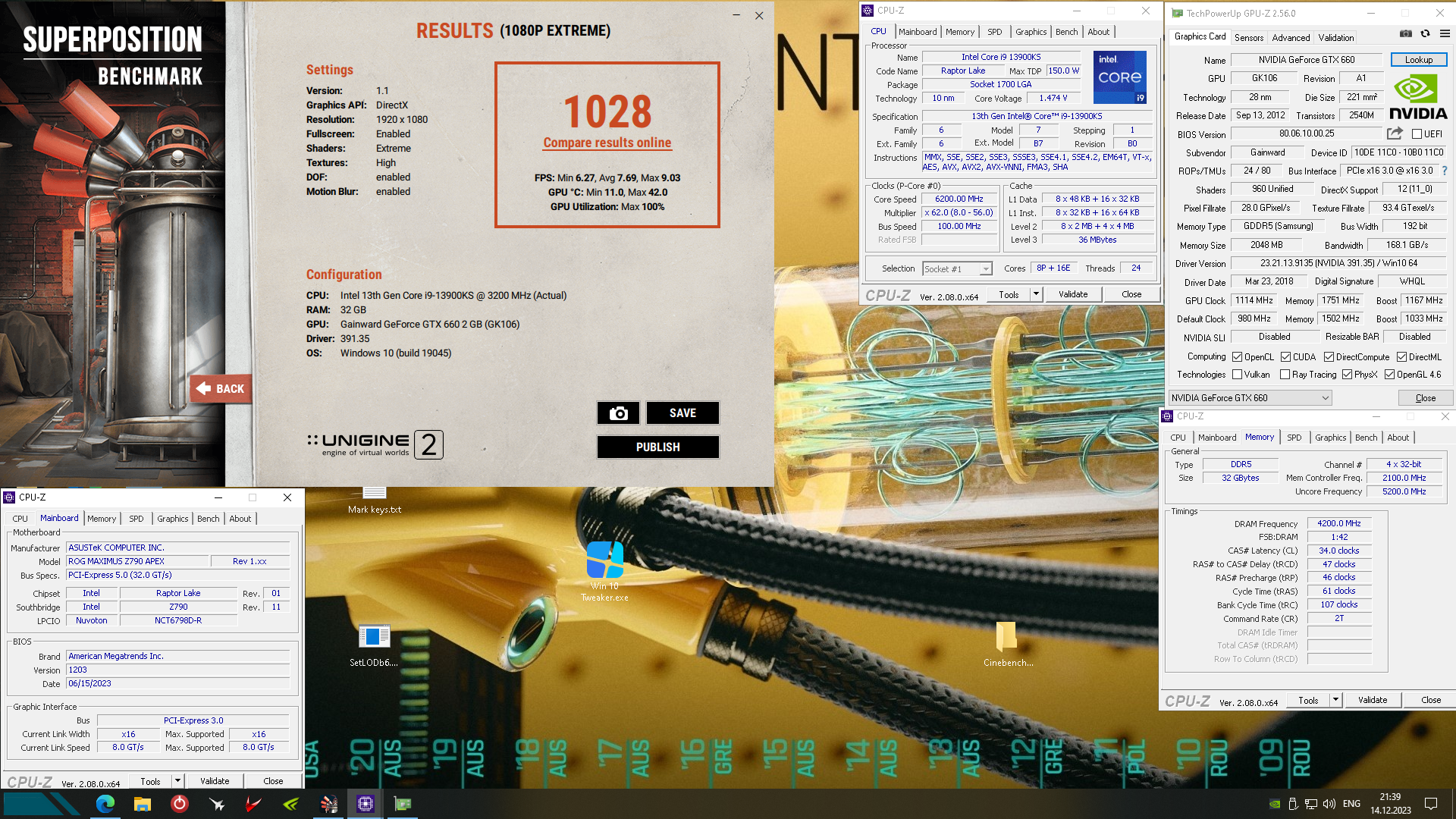The height and width of the screenshot is (819, 1456).
Task: Click the Lookup button in GPU-Z
Action: click(1418, 60)
